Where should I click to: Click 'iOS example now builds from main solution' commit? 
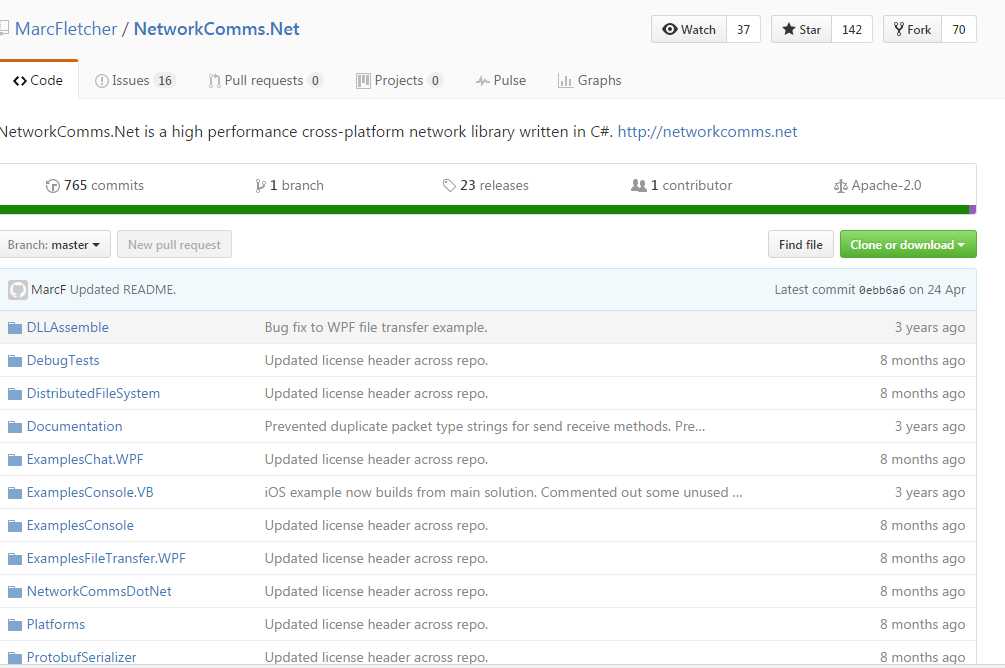(x=503, y=493)
